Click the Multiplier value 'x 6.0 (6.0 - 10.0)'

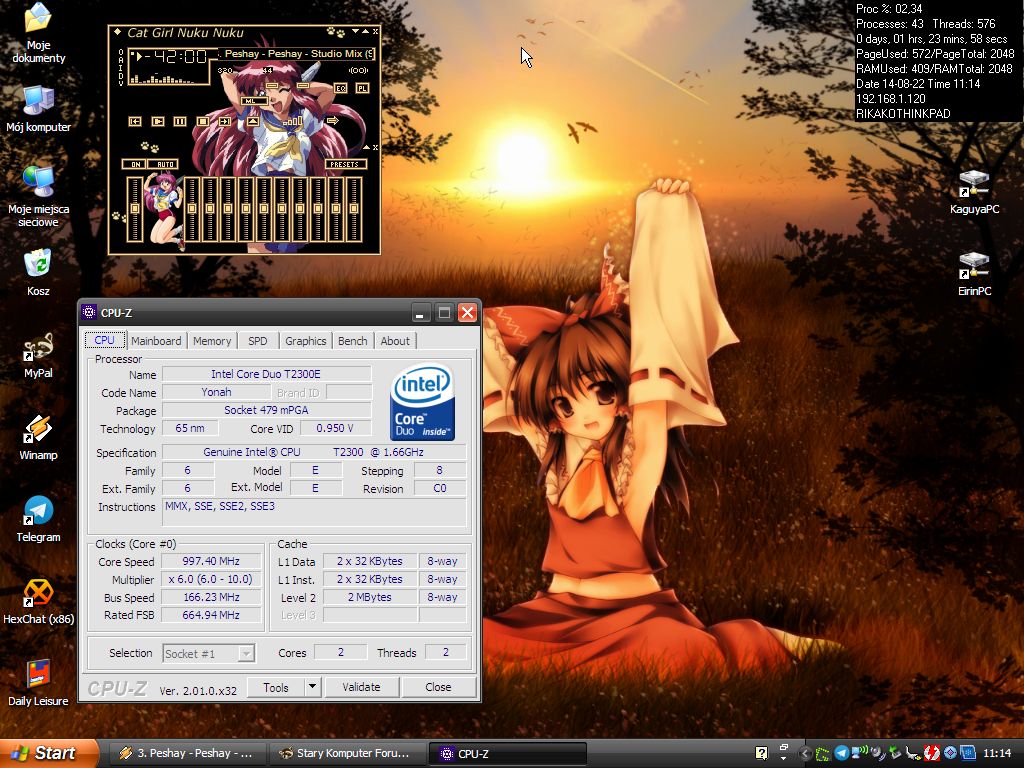[212, 579]
